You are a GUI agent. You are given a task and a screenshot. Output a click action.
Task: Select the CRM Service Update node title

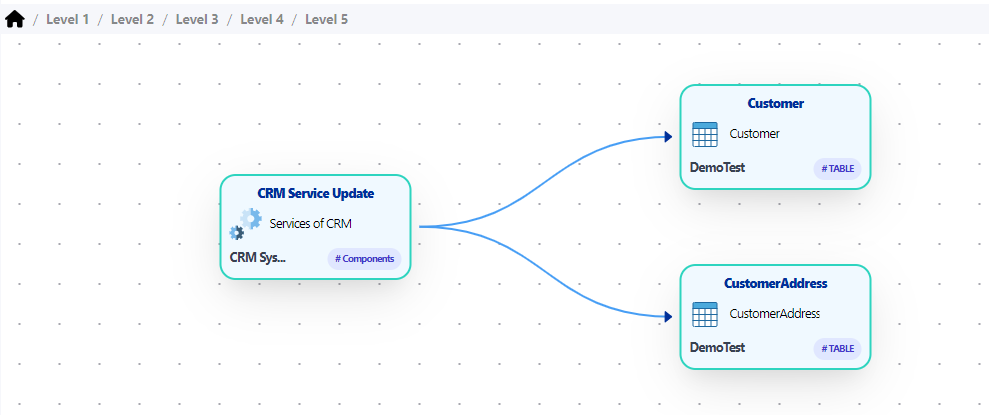315,193
